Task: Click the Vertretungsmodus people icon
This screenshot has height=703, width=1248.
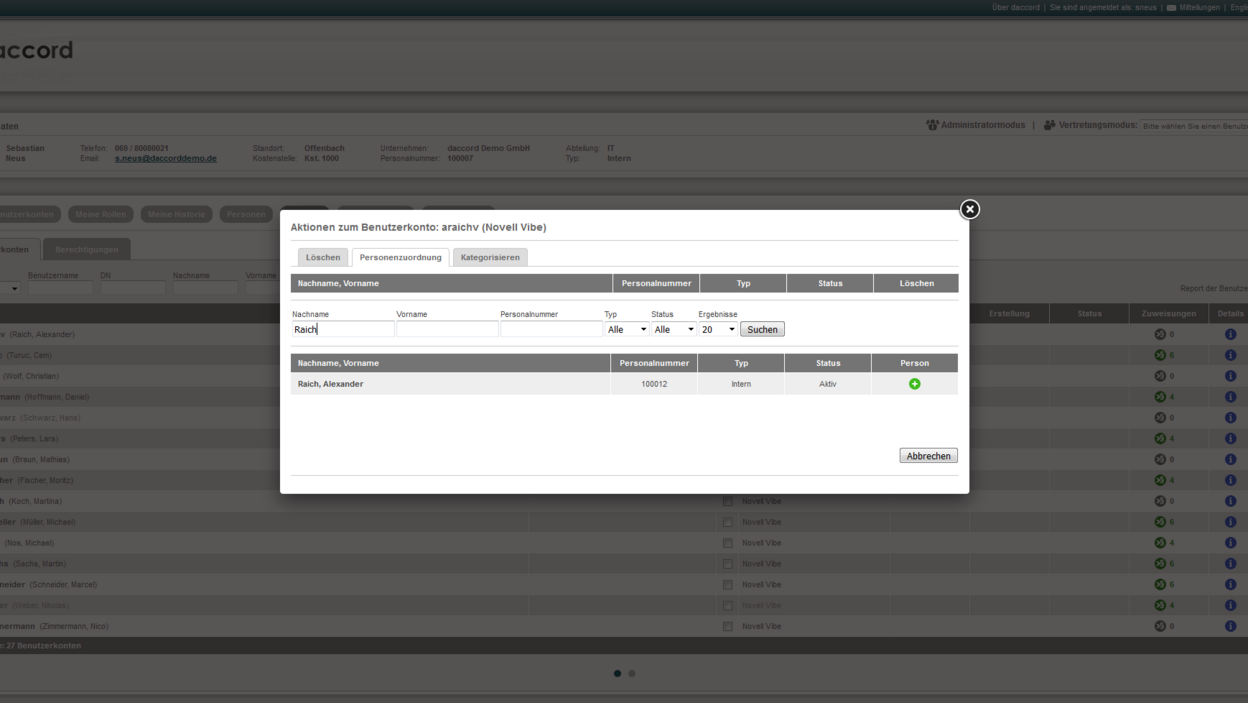Action: click(x=1049, y=125)
